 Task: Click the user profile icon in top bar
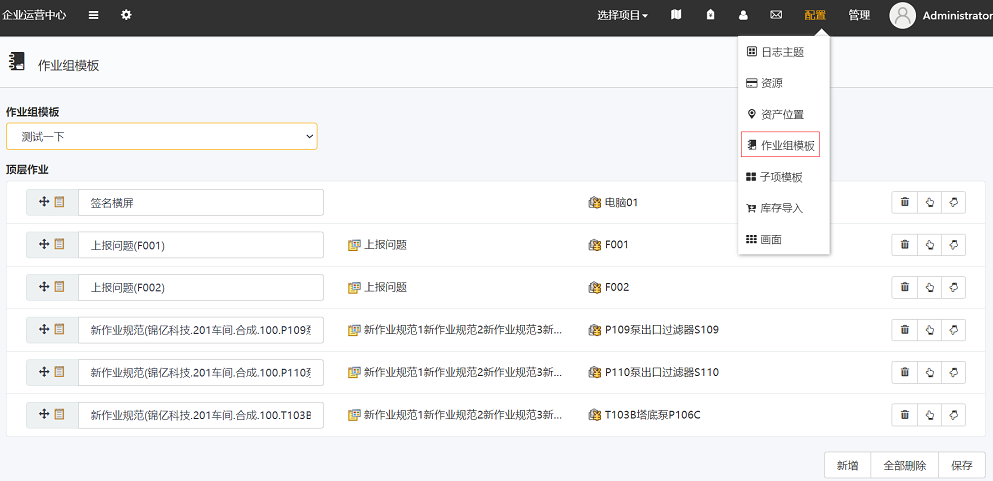(743, 15)
